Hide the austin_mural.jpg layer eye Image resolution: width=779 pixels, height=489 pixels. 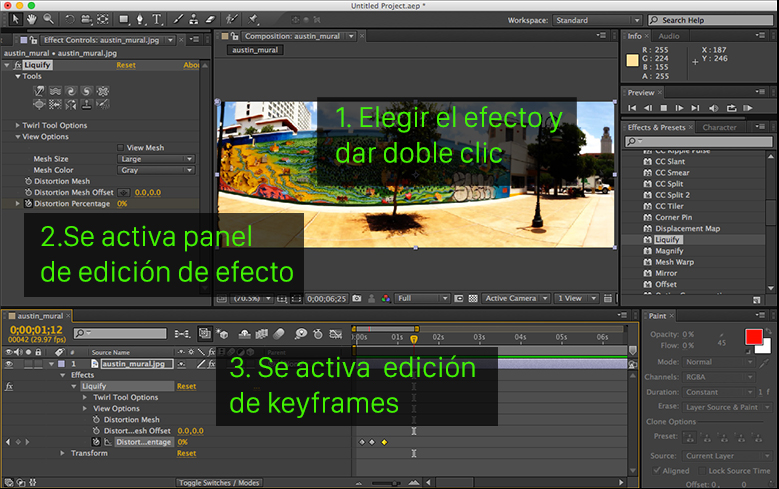(9, 364)
